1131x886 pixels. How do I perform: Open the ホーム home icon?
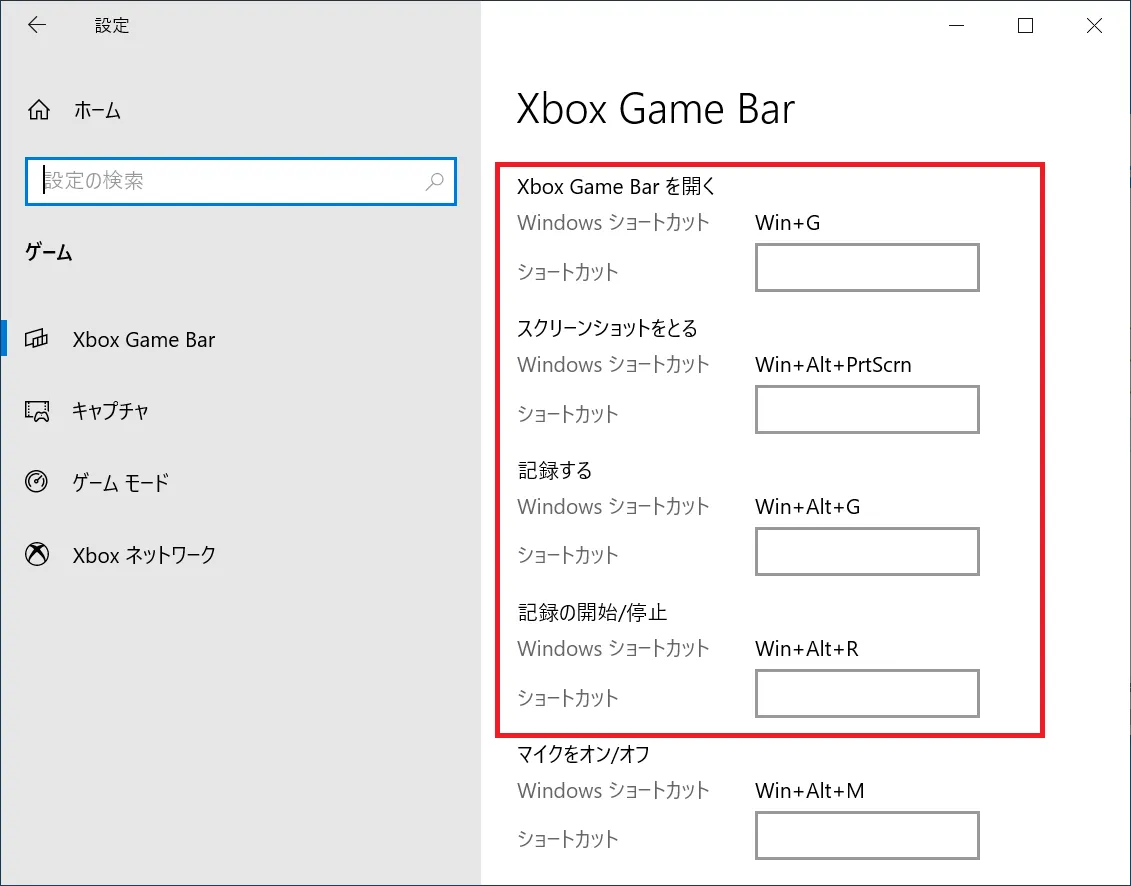pyautogui.click(x=39, y=110)
